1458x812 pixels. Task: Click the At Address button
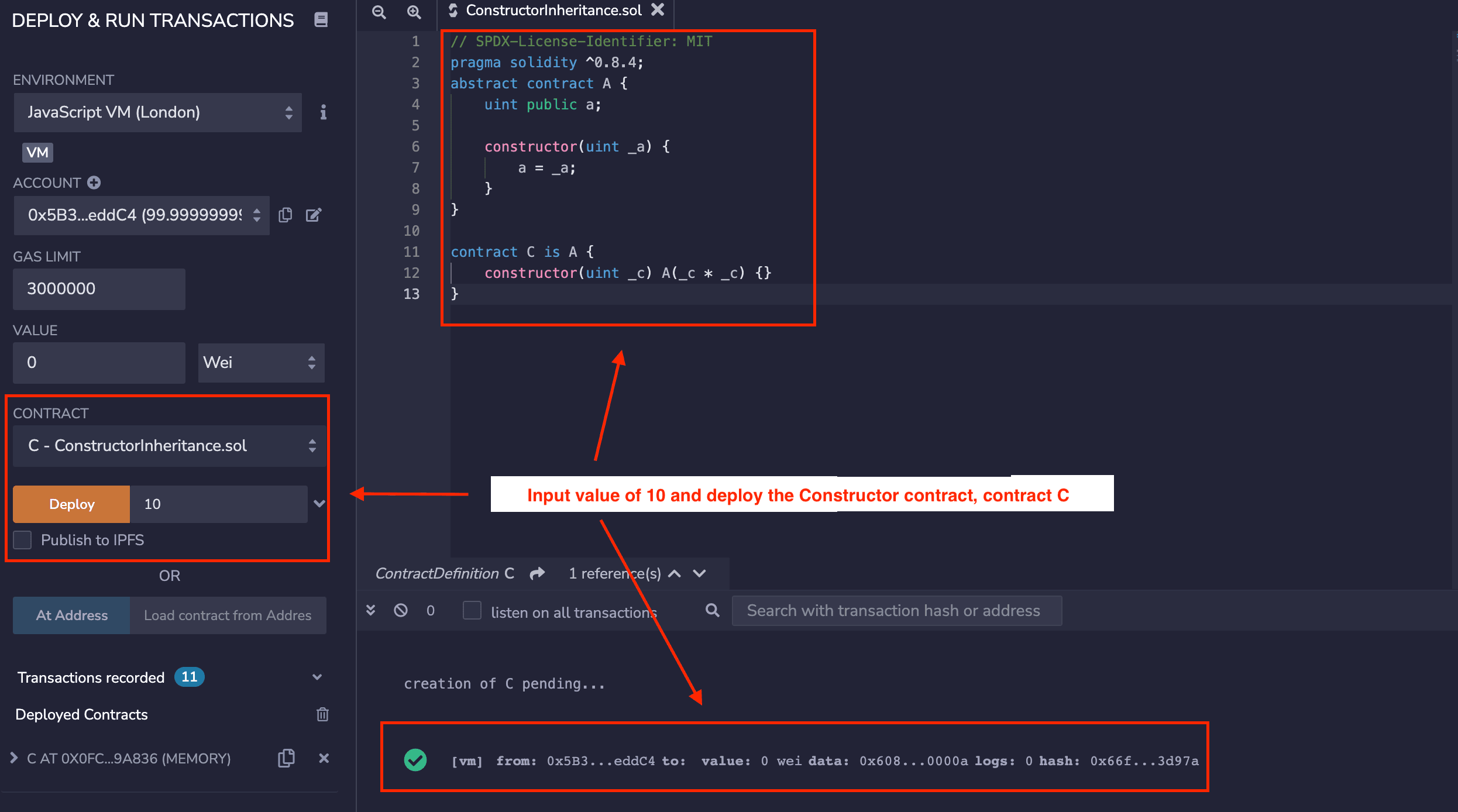click(71, 615)
